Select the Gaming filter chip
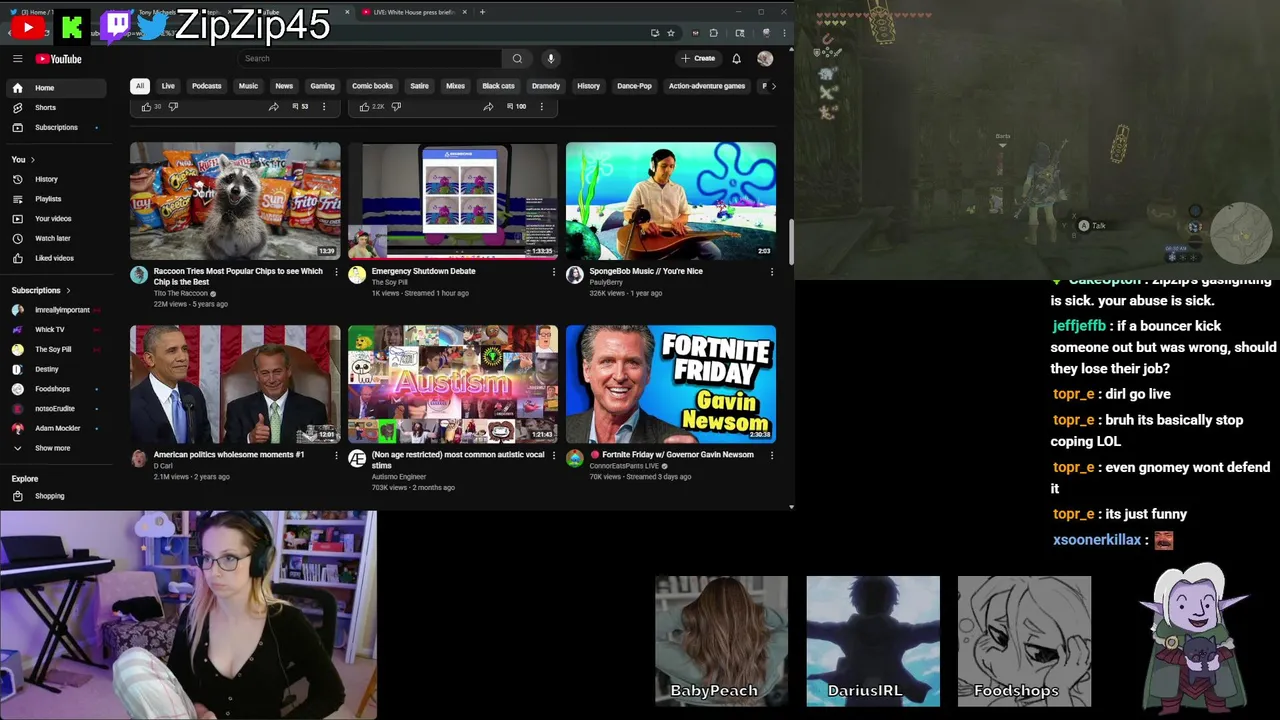 point(322,86)
